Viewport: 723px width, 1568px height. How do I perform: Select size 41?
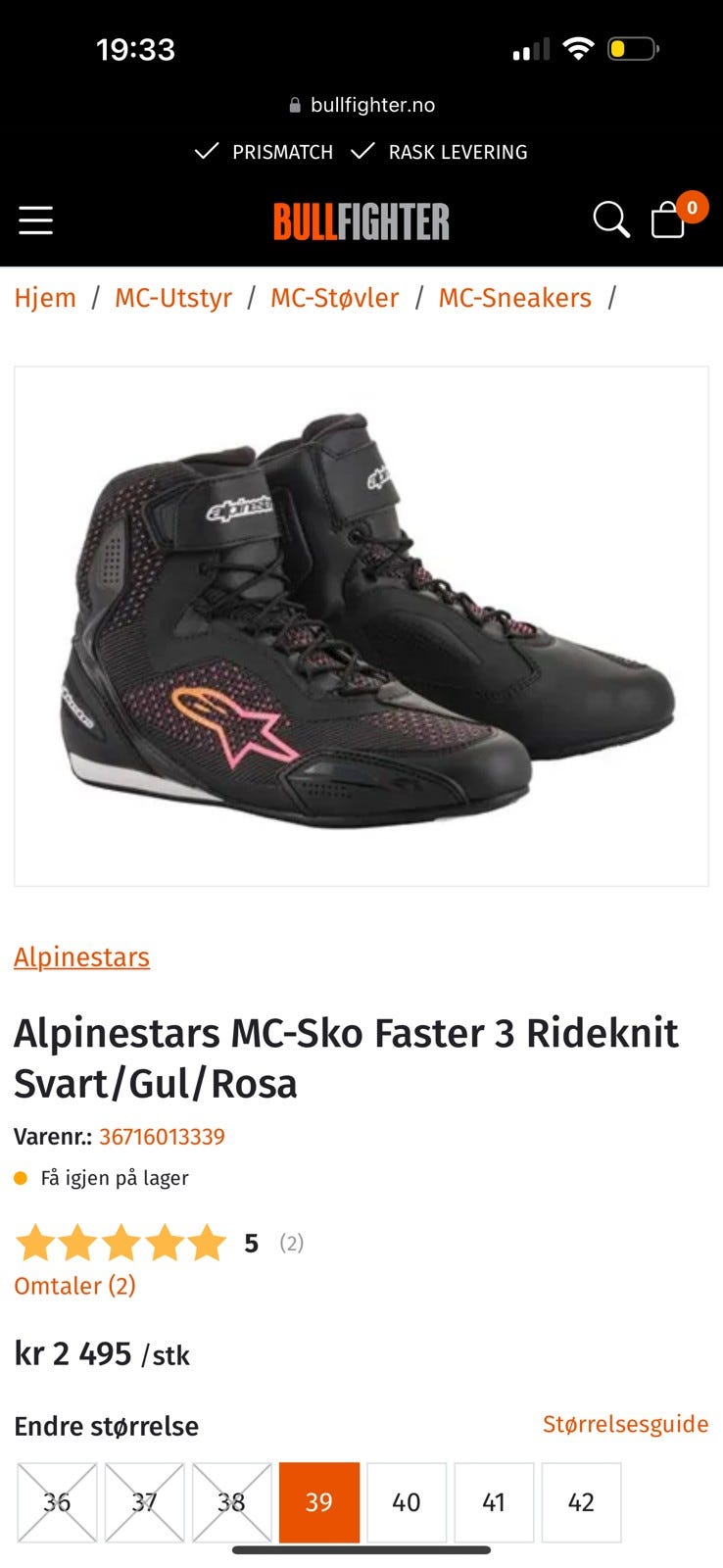pyautogui.click(x=494, y=1502)
